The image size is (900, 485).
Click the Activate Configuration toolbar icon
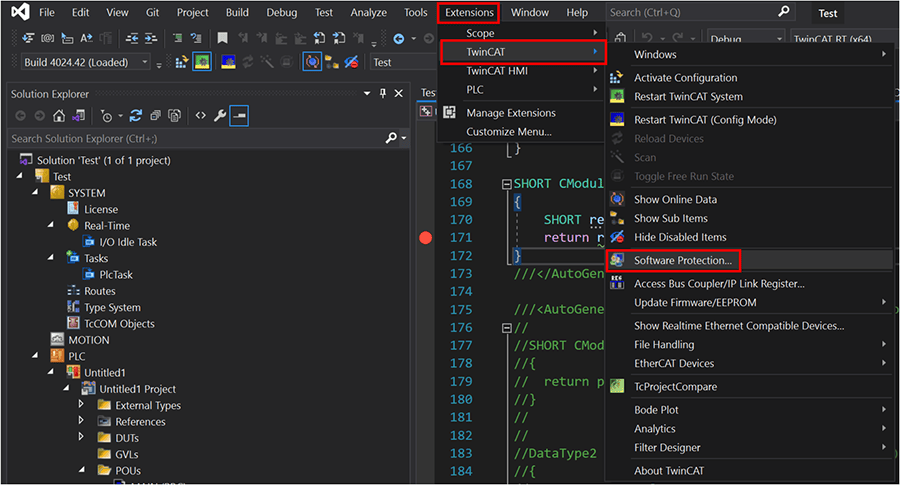[x=181, y=62]
